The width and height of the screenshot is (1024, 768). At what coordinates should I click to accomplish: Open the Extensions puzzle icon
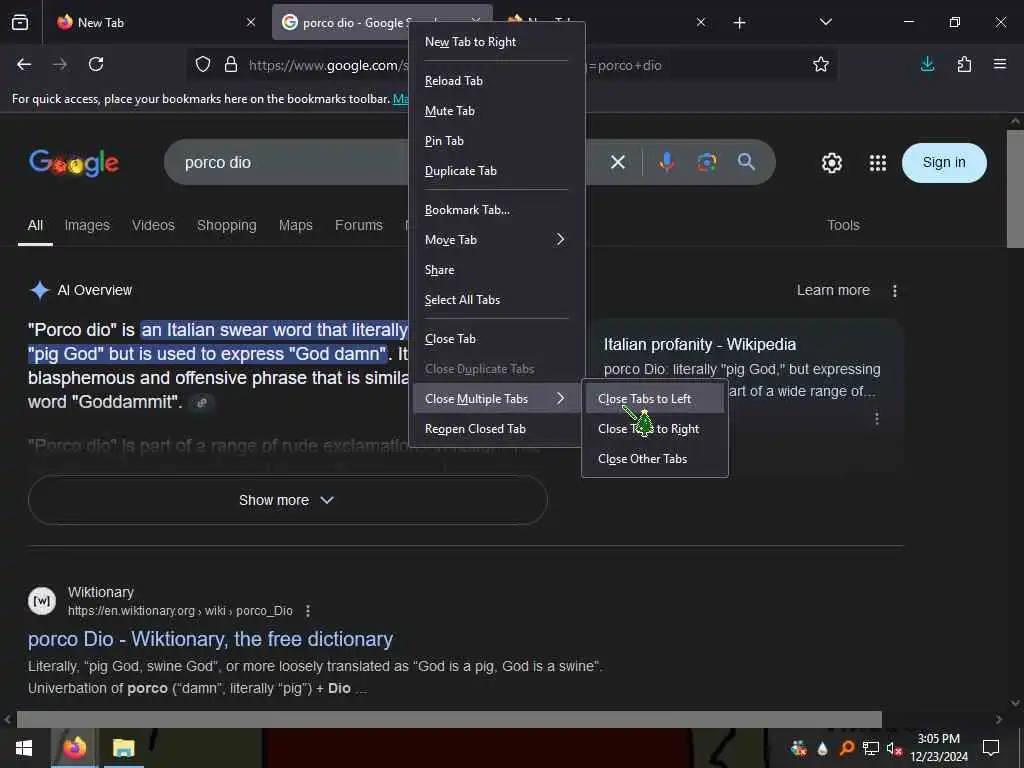click(x=964, y=64)
